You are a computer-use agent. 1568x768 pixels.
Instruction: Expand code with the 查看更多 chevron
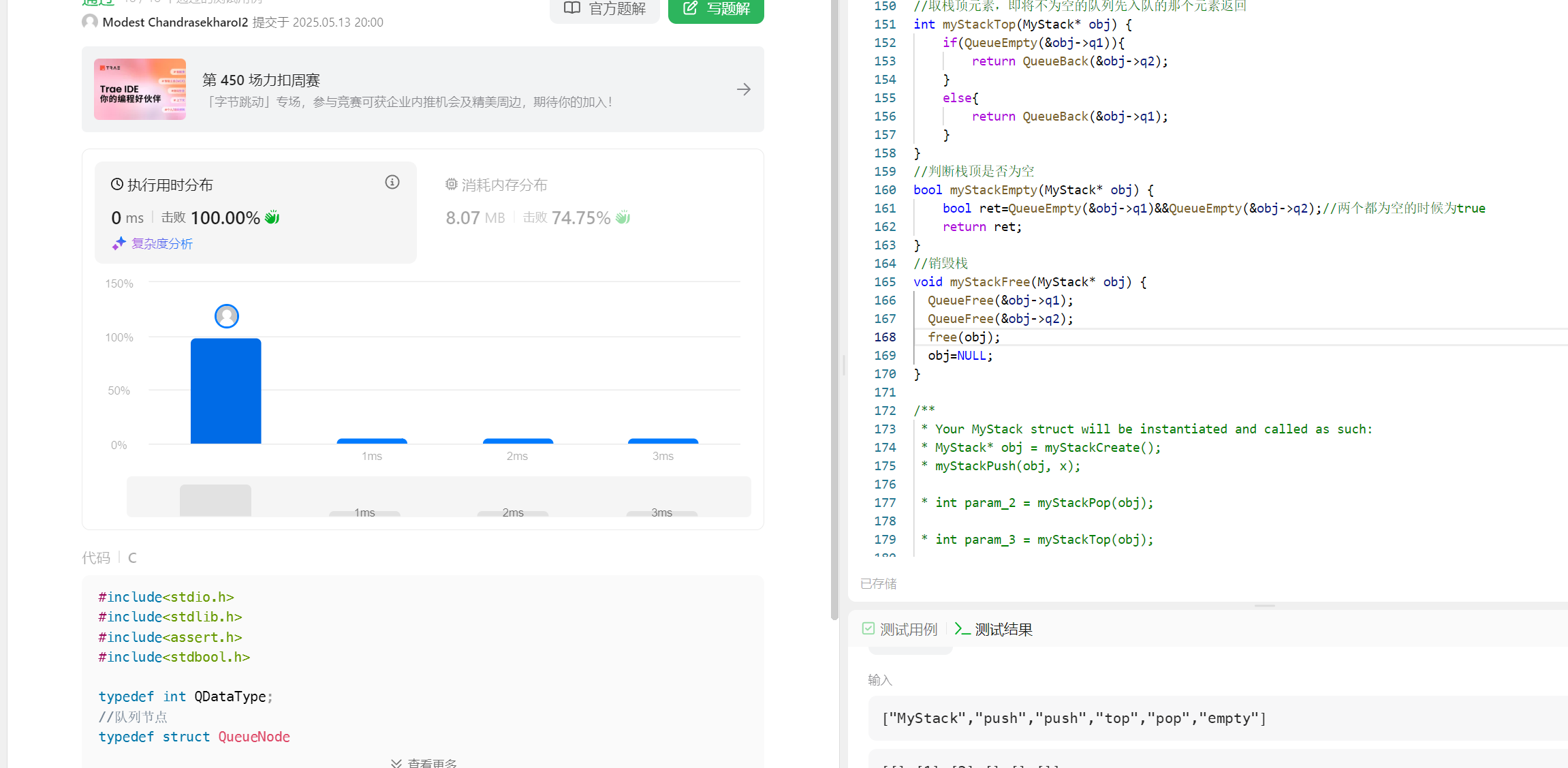tap(396, 763)
